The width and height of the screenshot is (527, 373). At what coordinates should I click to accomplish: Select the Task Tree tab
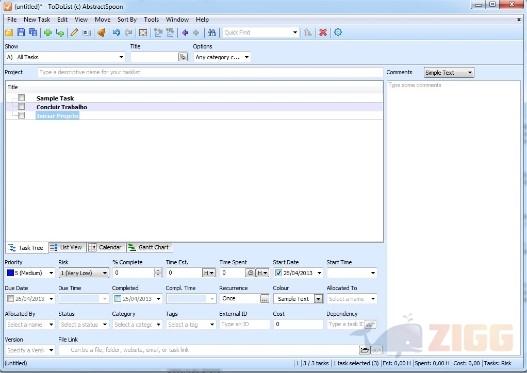tap(27, 248)
